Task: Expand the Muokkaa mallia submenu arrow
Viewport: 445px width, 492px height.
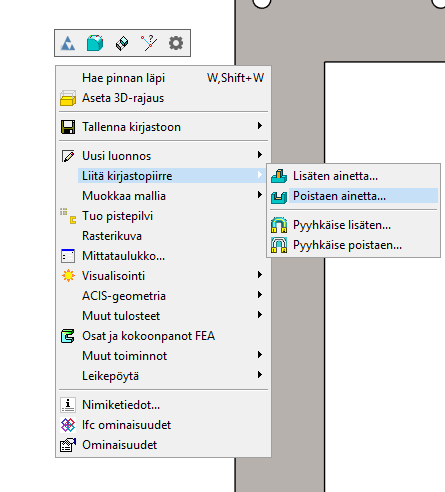Action: 260,195
